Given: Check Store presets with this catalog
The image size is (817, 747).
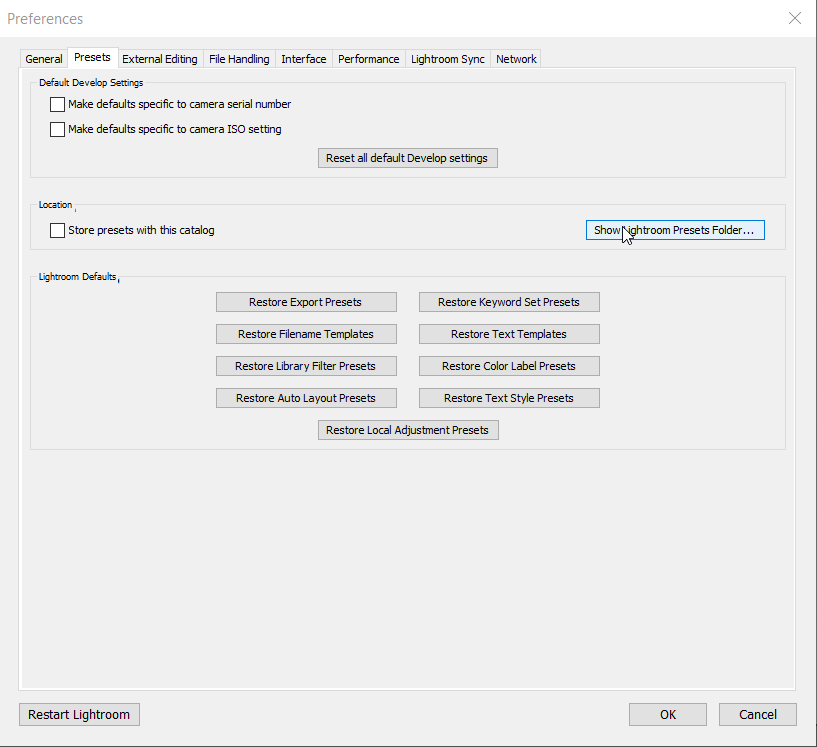Looking at the screenshot, I should pyautogui.click(x=57, y=230).
